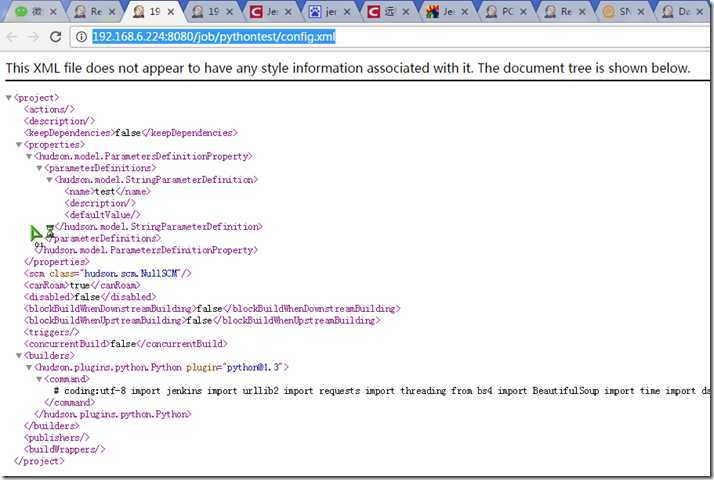
Task: Click the <disabled>false line
Action: tap(90, 297)
